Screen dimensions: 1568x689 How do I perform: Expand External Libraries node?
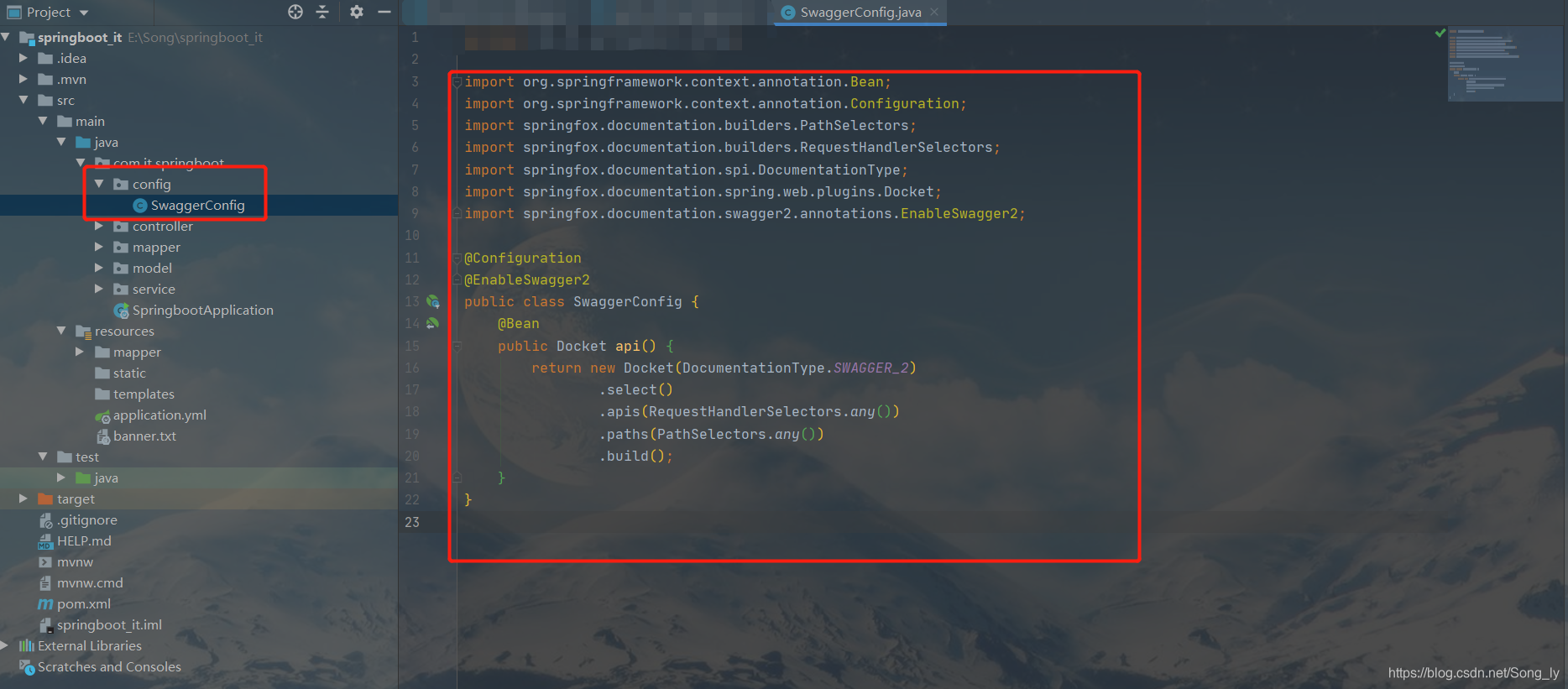(5, 645)
